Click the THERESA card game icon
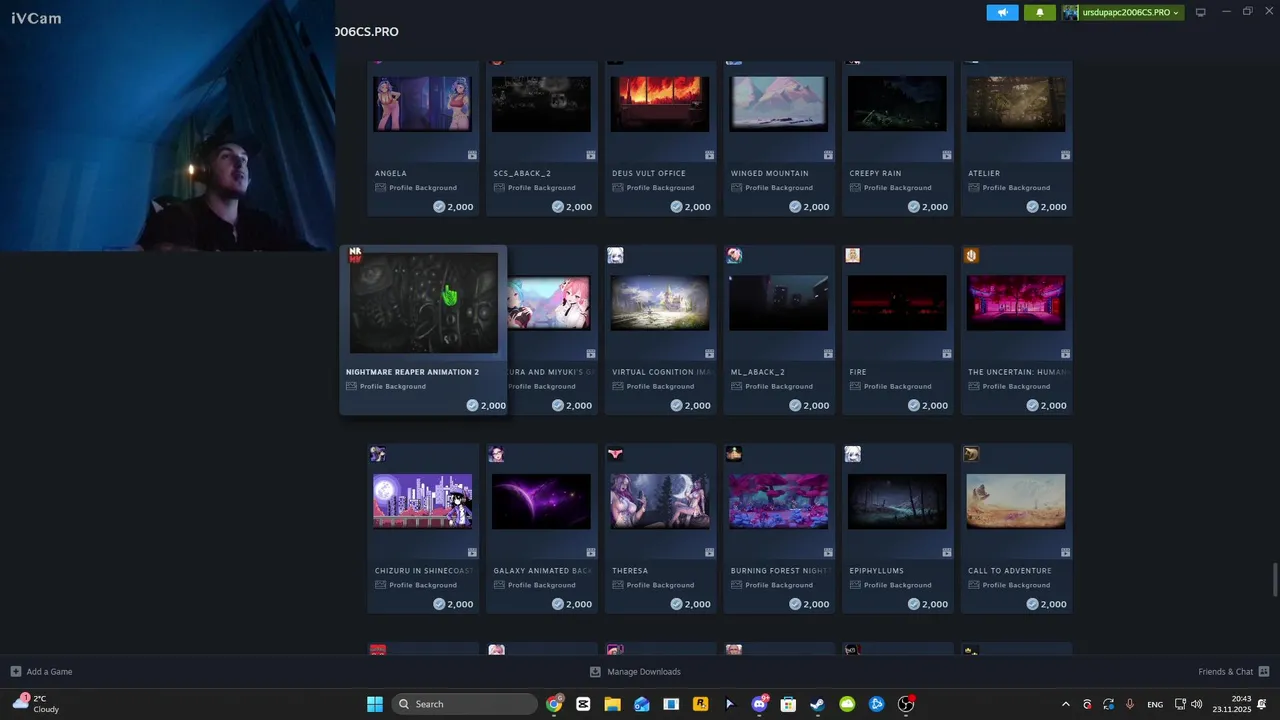Screen dimensions: 1280x720 pyautogui.click(x=615, y=454)
